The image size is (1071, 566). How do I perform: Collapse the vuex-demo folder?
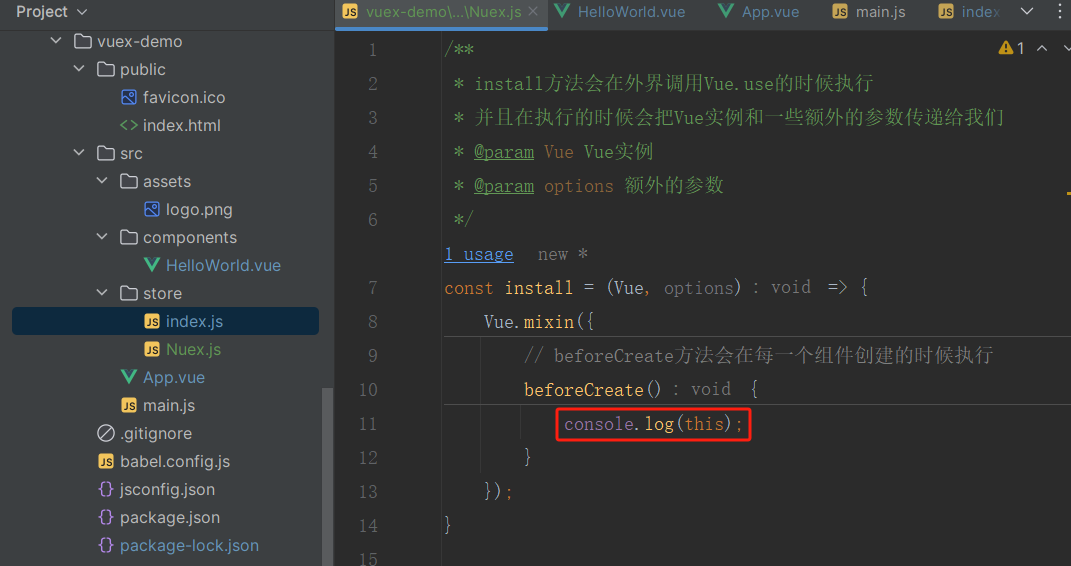coord(56,42)
